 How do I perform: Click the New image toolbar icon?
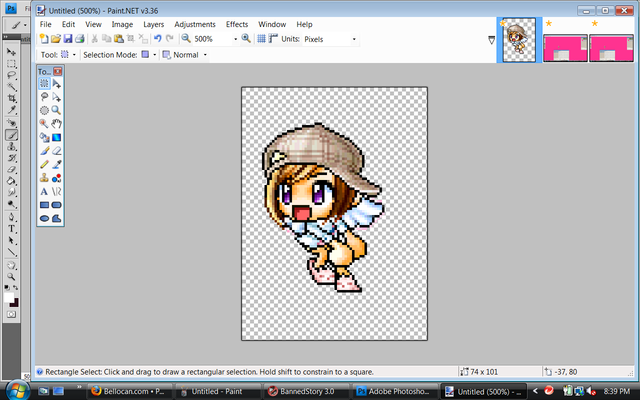pyautogui.click(x=44, y=39)
